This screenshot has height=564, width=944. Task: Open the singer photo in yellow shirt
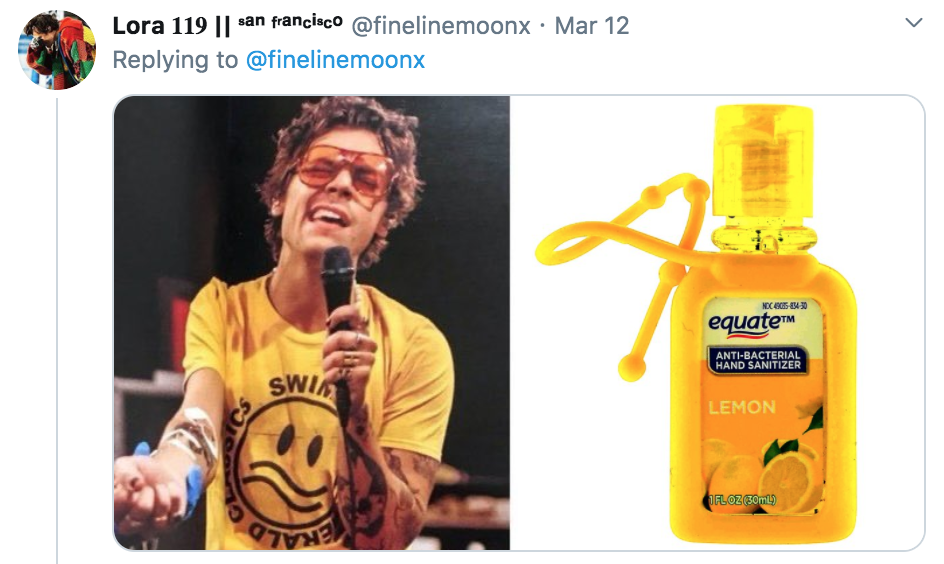pyautogui.click(x=312, y=323)
